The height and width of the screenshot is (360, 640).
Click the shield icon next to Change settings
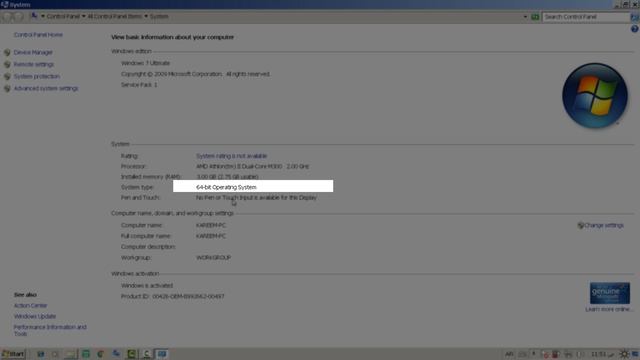[x=580, y=225]
